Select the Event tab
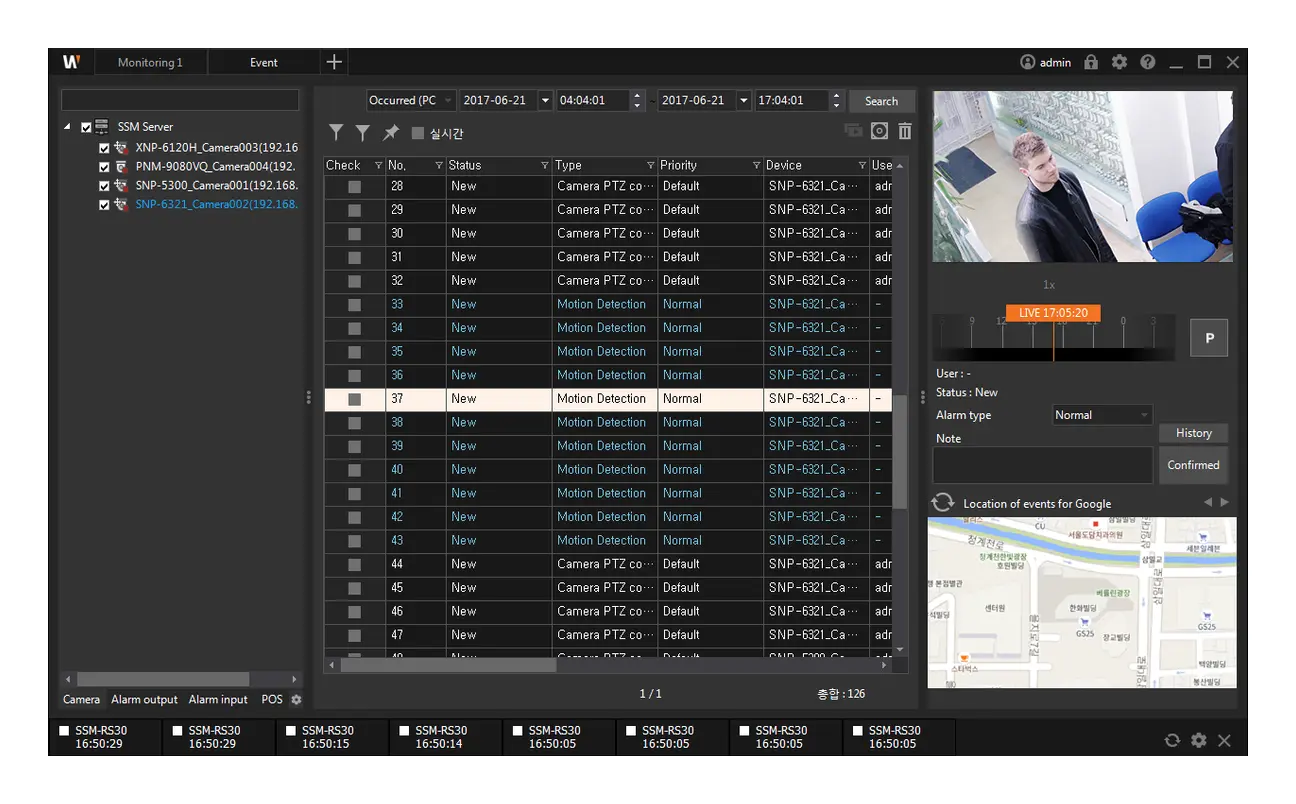 coord(264,63)
